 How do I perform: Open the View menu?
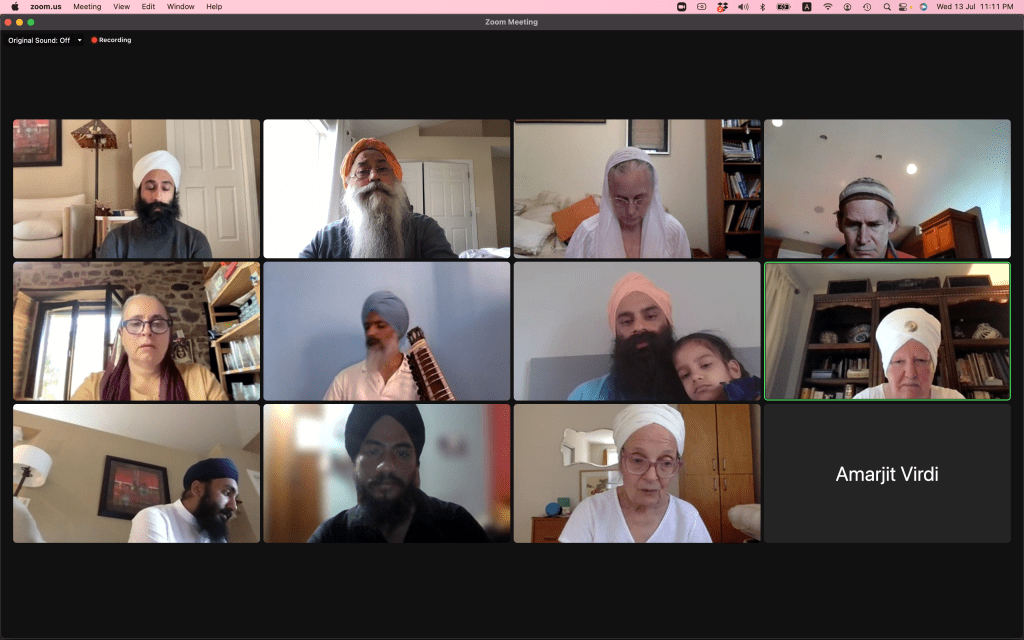click(x=121, y=6)
